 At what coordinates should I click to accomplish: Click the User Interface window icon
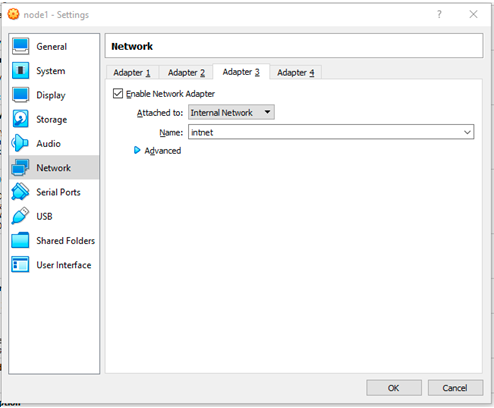click(x=20, y=265)
